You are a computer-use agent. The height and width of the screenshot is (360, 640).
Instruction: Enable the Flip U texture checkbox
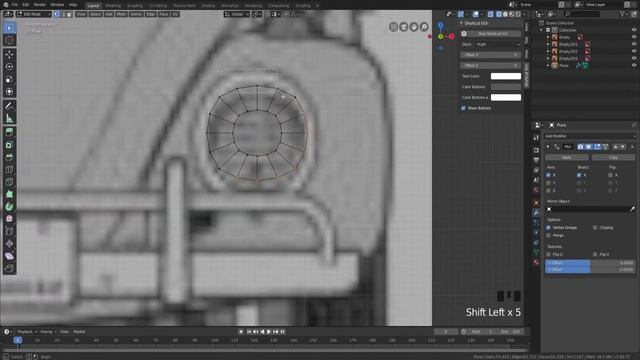click(549, 254)
